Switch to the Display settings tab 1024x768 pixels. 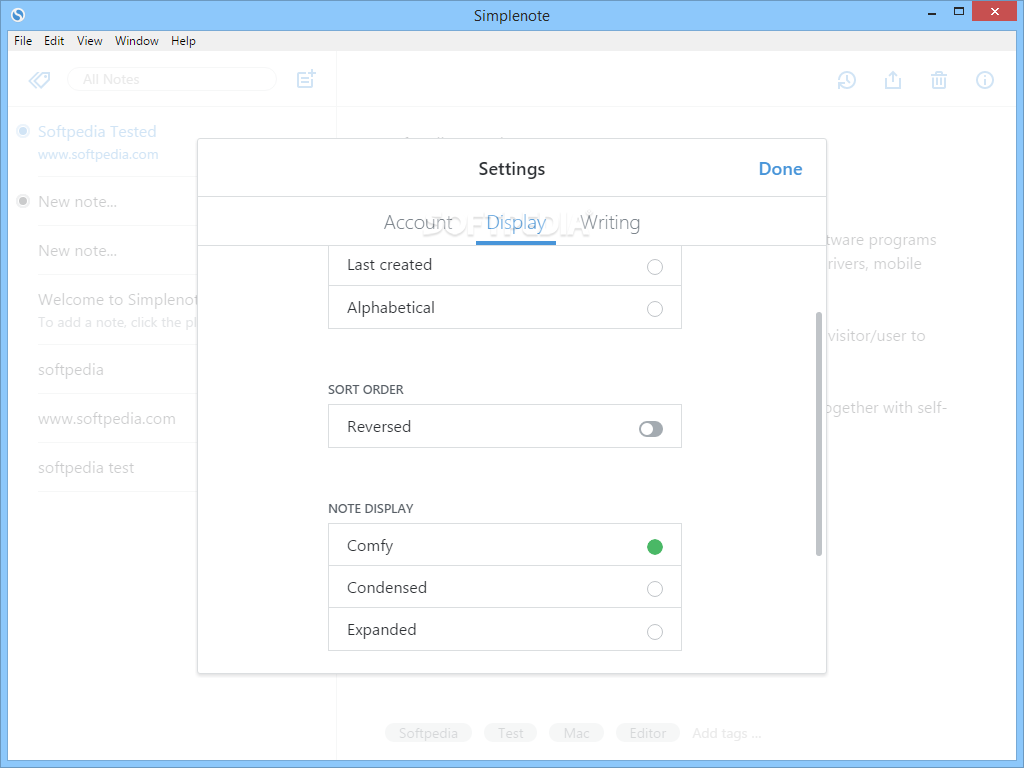pos(516,223)
